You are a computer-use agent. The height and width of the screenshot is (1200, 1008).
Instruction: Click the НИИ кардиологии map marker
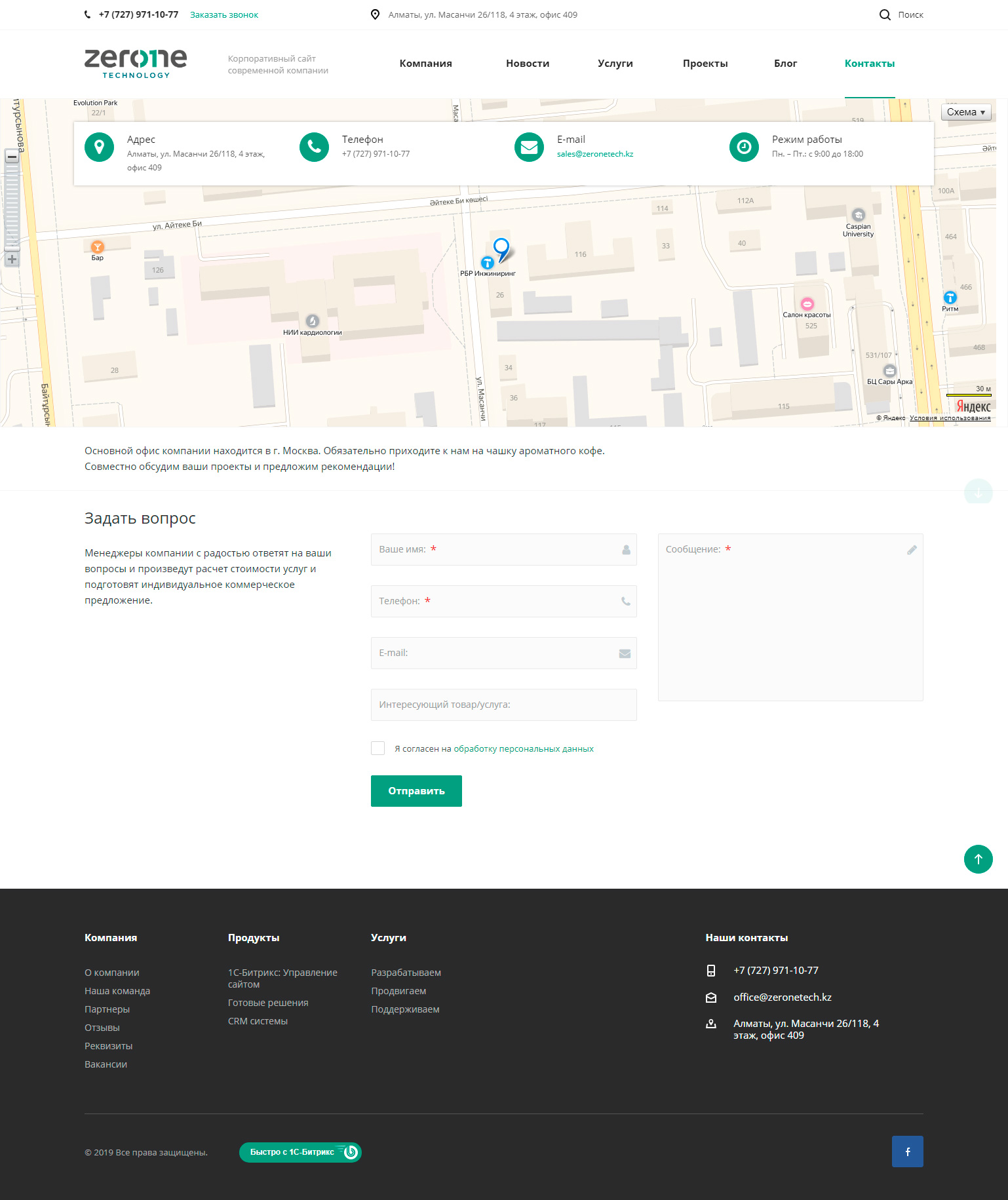coord(313,320)
